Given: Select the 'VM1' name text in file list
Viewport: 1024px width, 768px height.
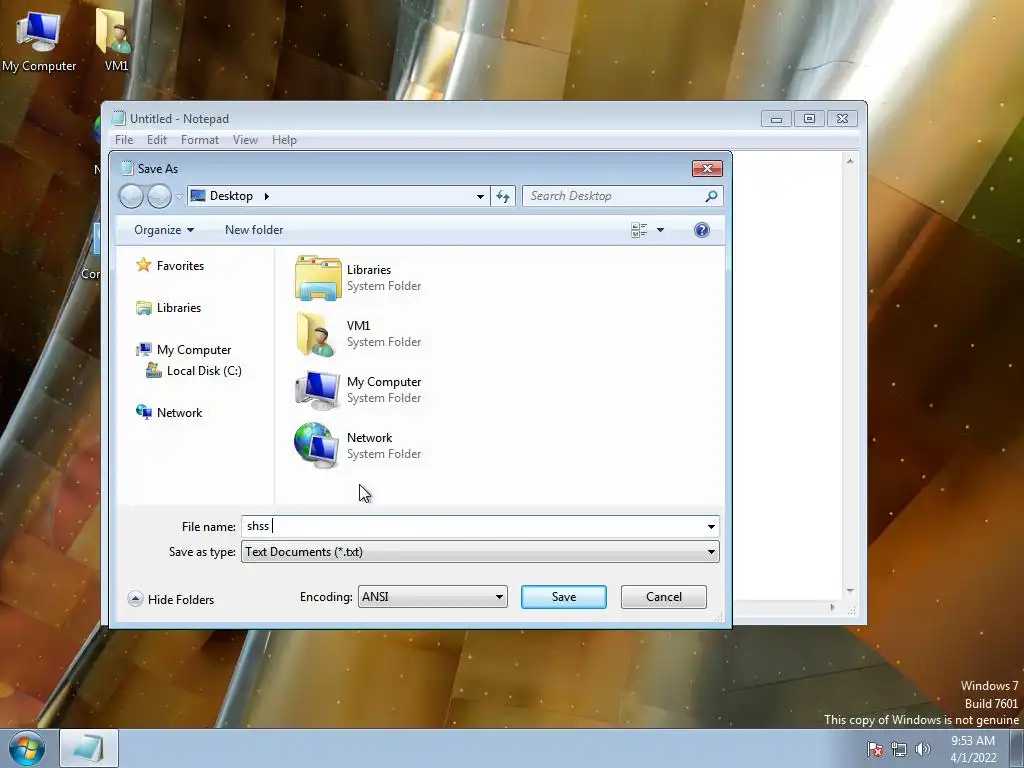Looking at the screenshot, I should [359, 325].
